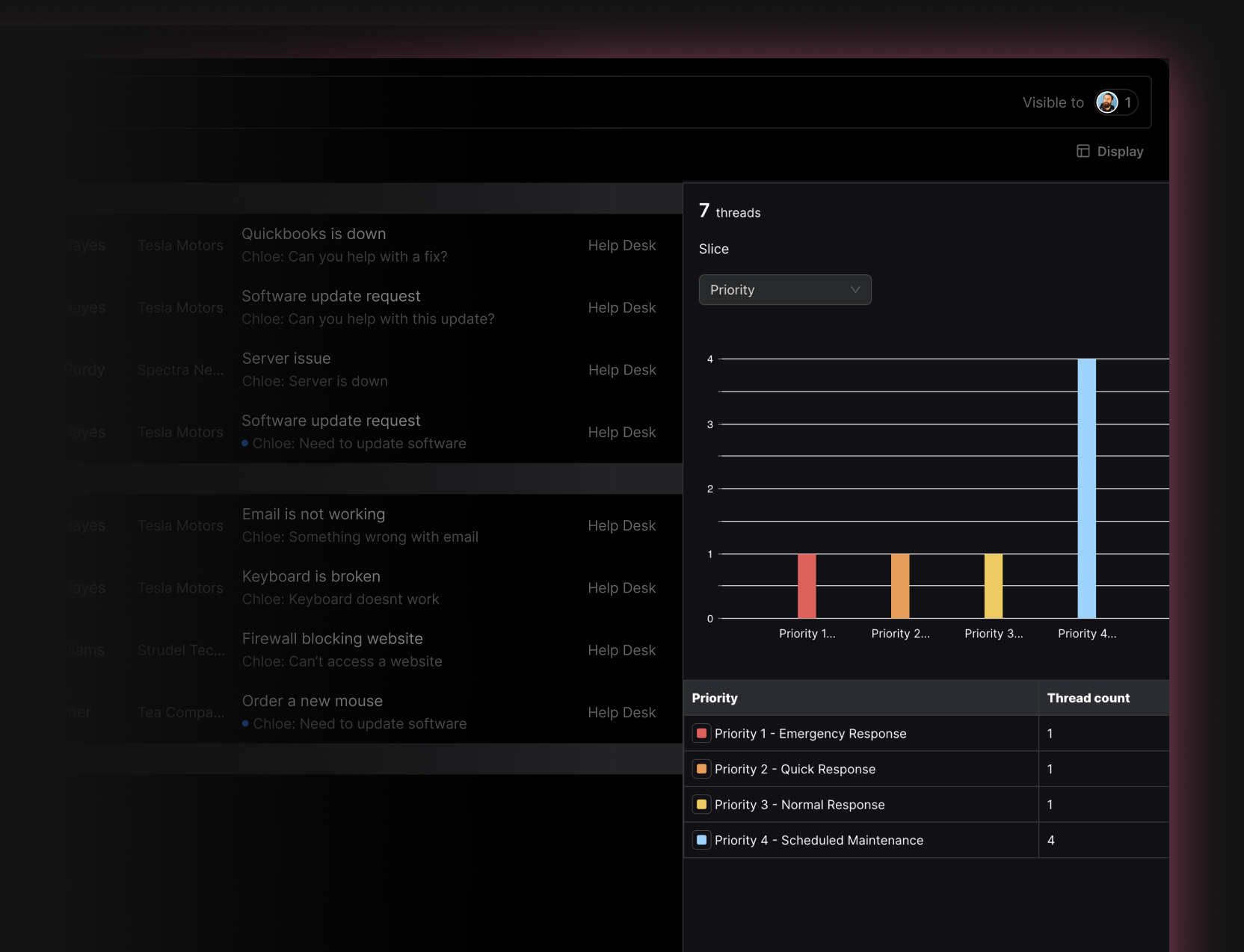Viewport: 1244px width, 952px height.
Task: Click 'Chloe: Server is down' preview text
Action: point(315,381)
